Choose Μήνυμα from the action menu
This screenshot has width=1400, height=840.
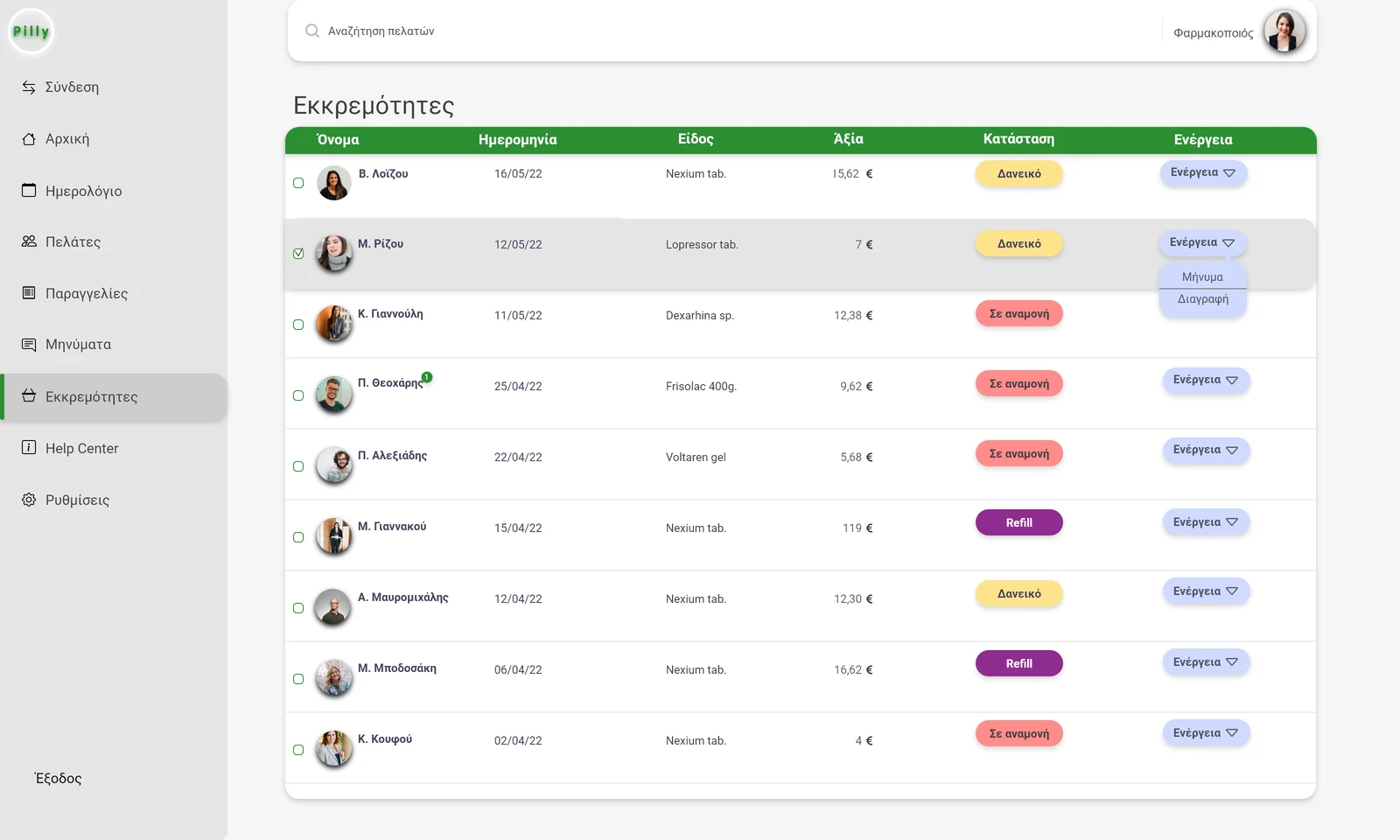coord(1203,277)
